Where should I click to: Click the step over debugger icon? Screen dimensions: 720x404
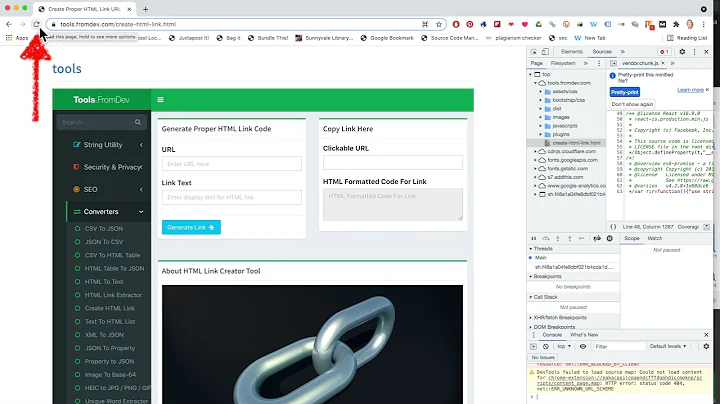tap(546, 238)
